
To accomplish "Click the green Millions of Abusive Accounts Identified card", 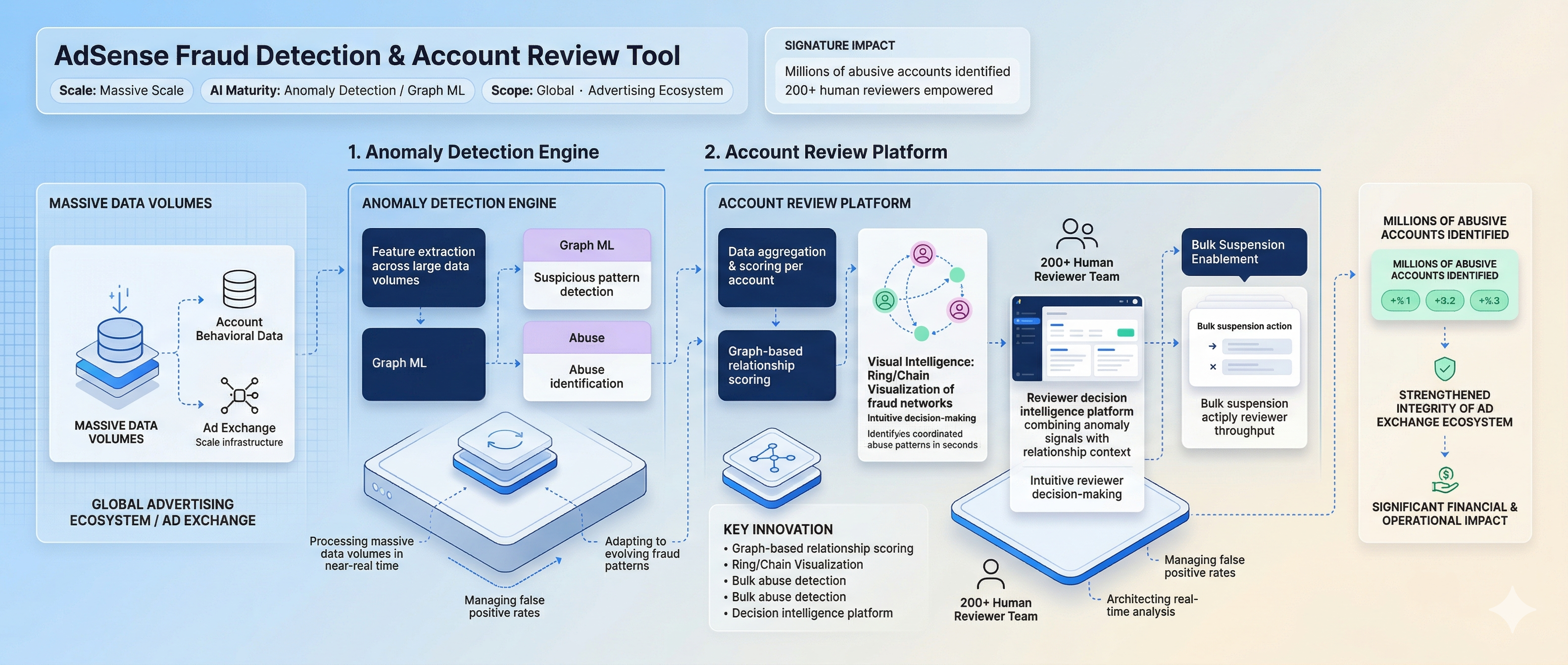I will 1444,285.
